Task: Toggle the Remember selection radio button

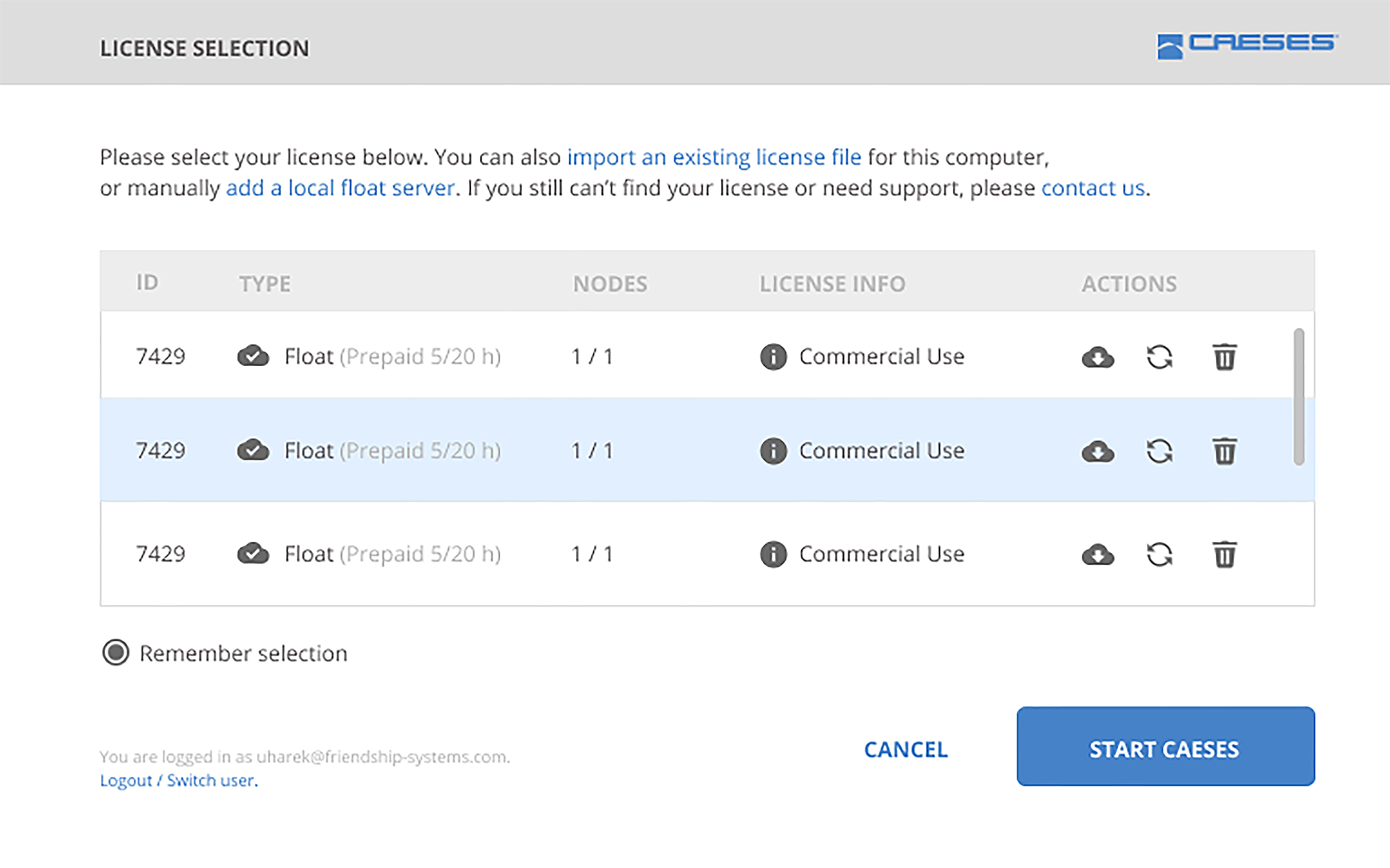Action: tap(116, 653)
